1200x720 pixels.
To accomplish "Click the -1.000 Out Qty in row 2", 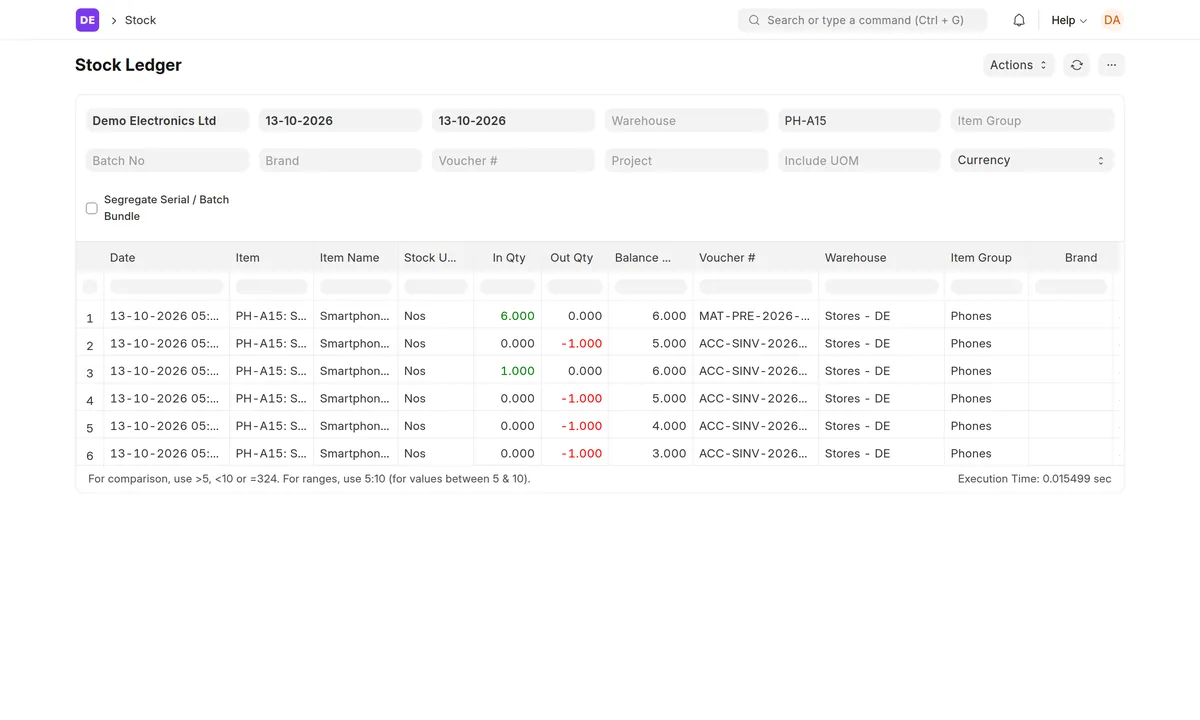I will [x=574, y=343].
